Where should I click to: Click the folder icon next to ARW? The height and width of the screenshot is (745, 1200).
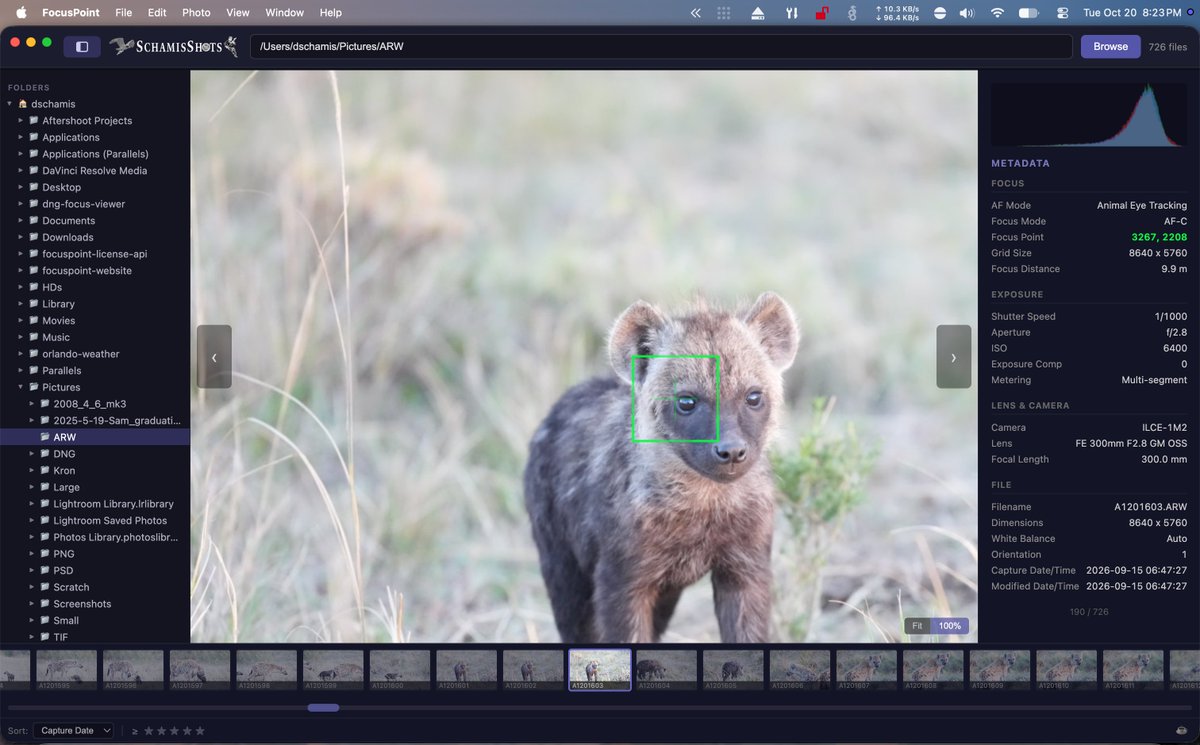click(44, 437)
